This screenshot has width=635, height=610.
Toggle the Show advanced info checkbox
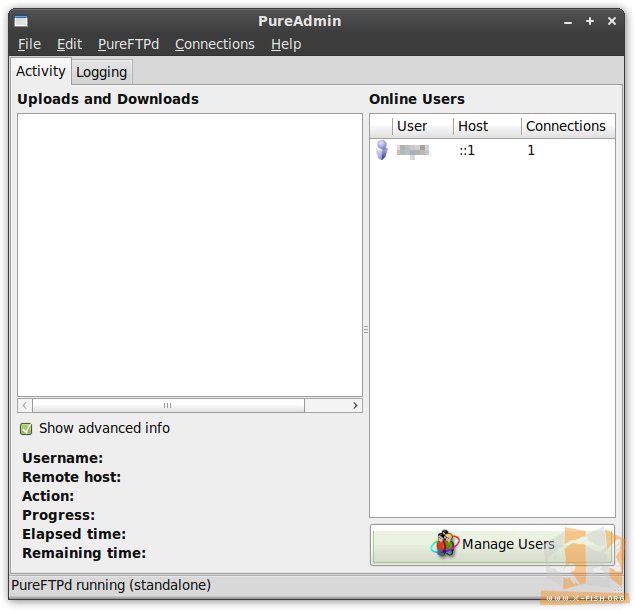(26, 429)
